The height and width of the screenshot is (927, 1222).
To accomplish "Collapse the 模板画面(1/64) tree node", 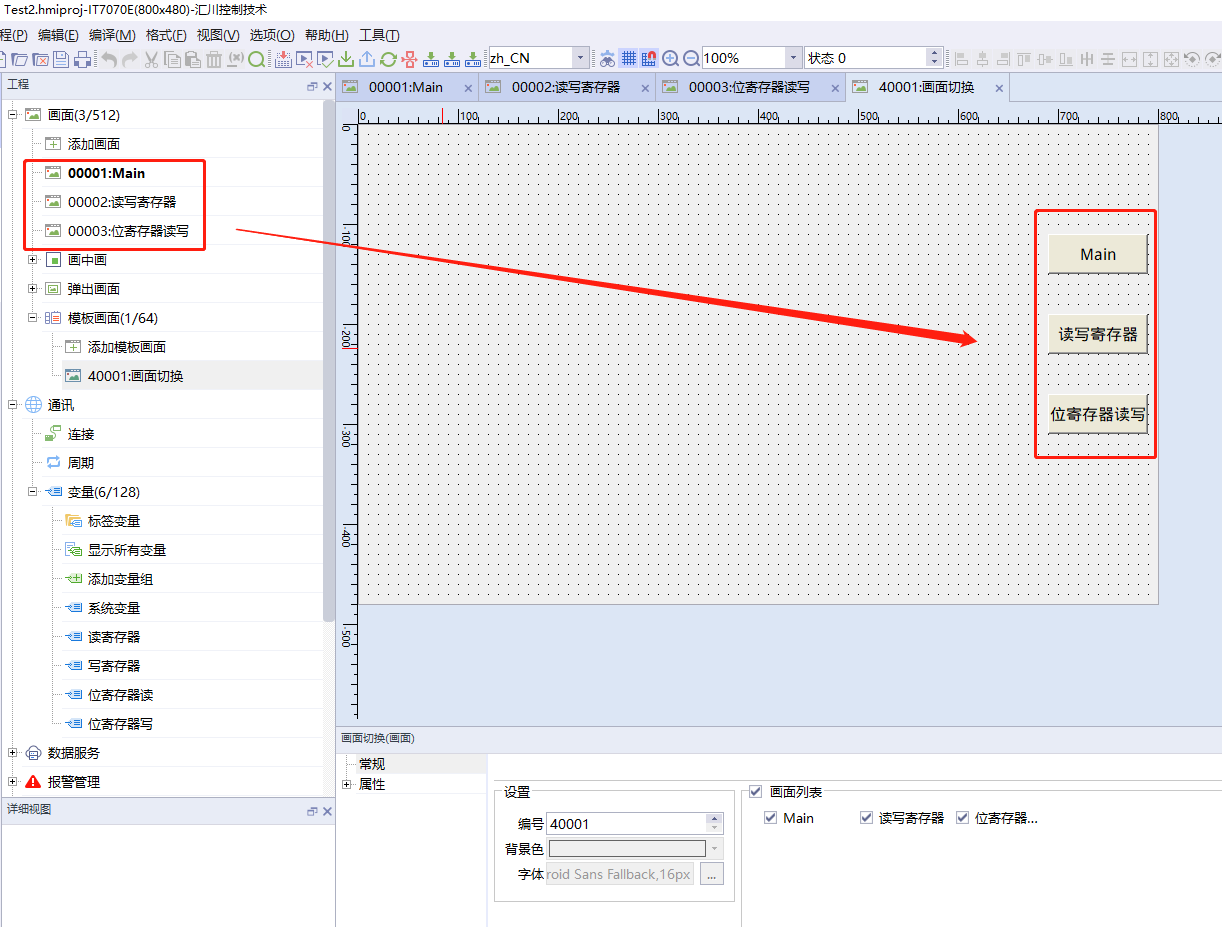I will [32, 318].
